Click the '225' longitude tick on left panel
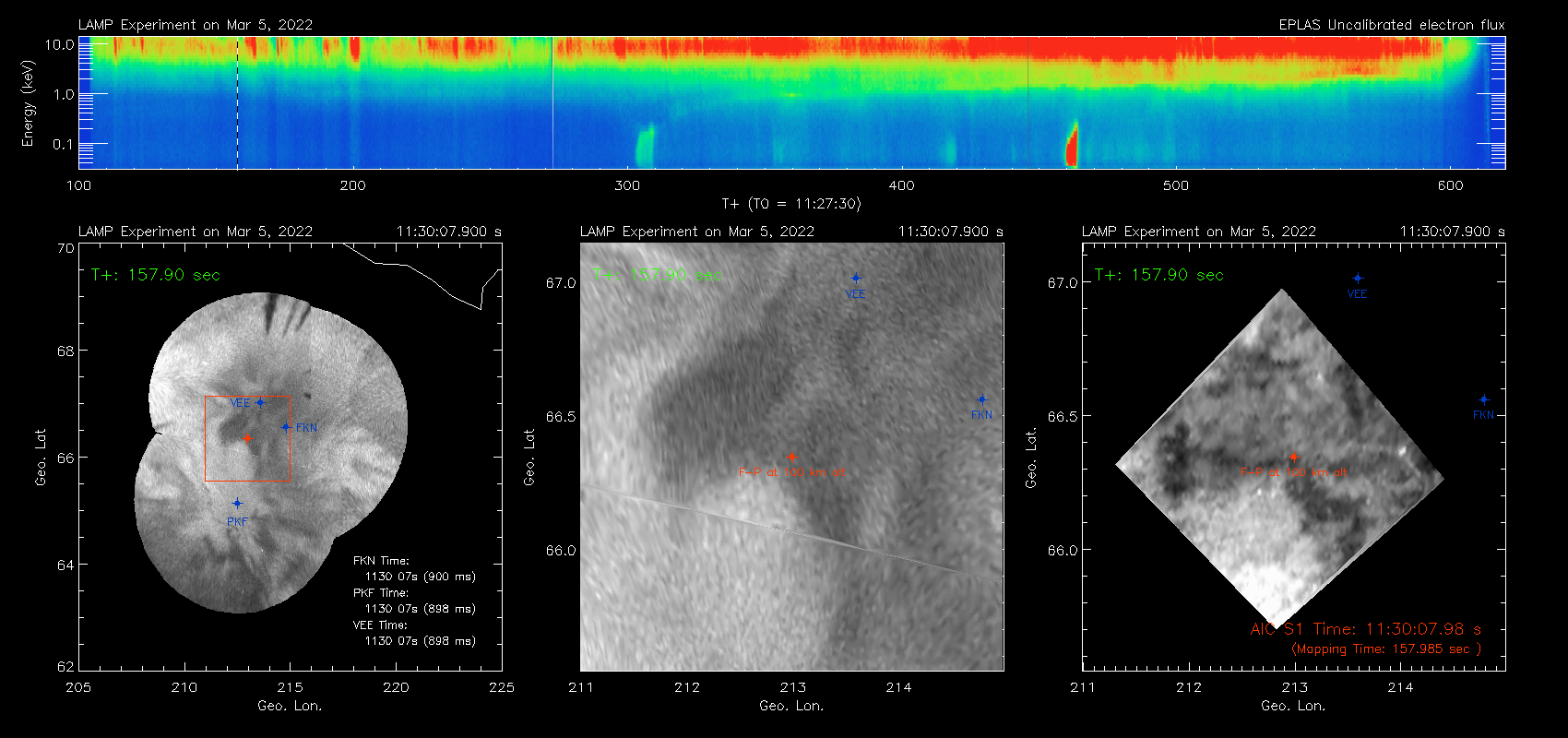 pyautogui.click(x=502, y=687)
